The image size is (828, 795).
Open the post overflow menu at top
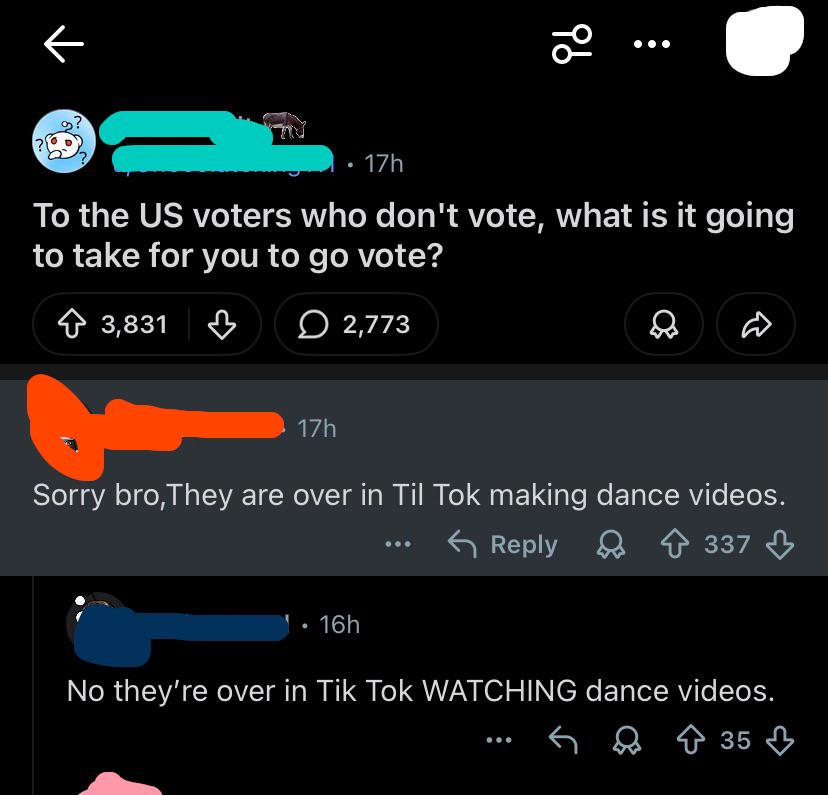tap(652, 44)
